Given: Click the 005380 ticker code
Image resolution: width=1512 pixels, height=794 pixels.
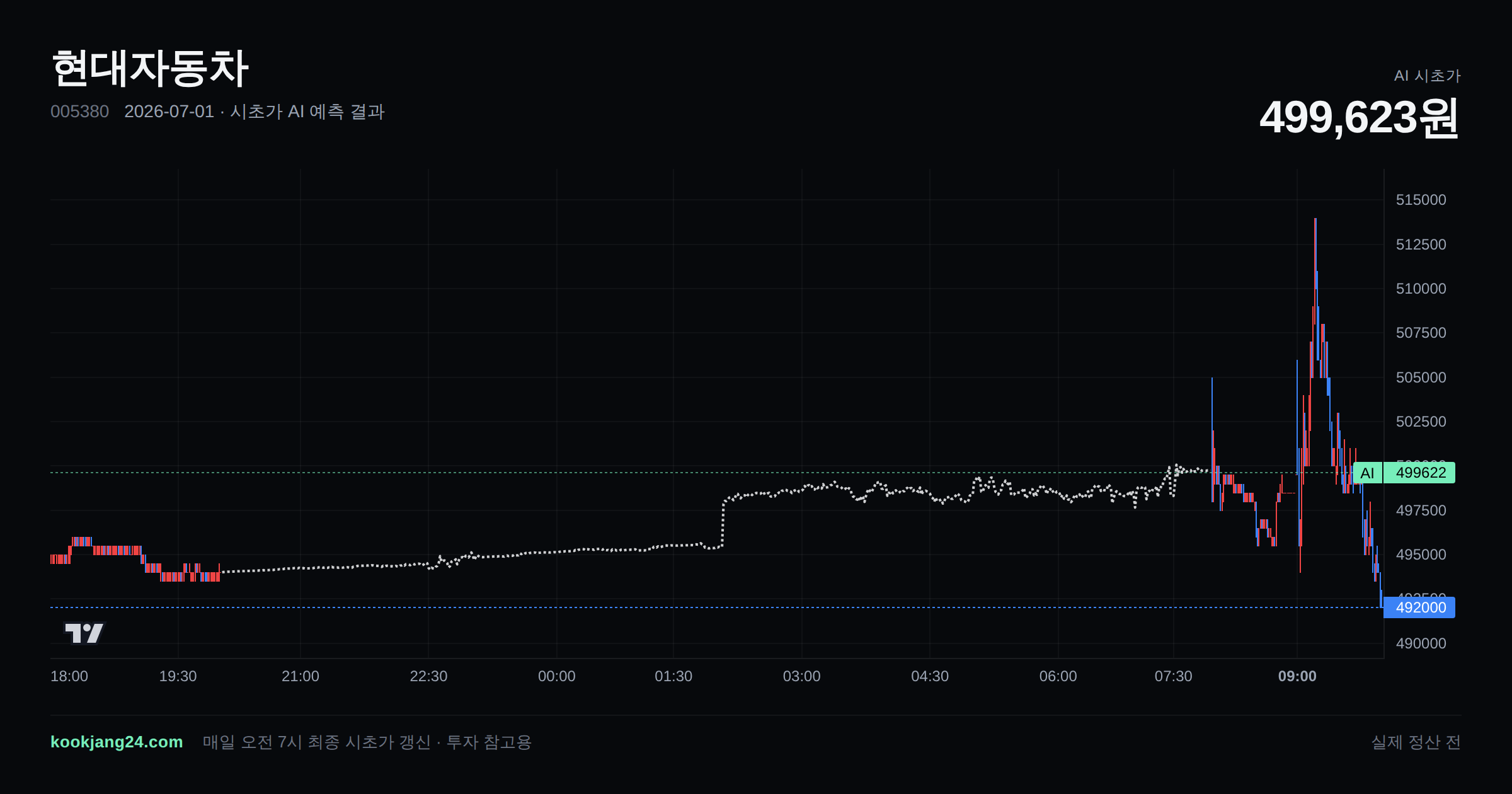Looking at the screenshot, I should tap(79, 112).
